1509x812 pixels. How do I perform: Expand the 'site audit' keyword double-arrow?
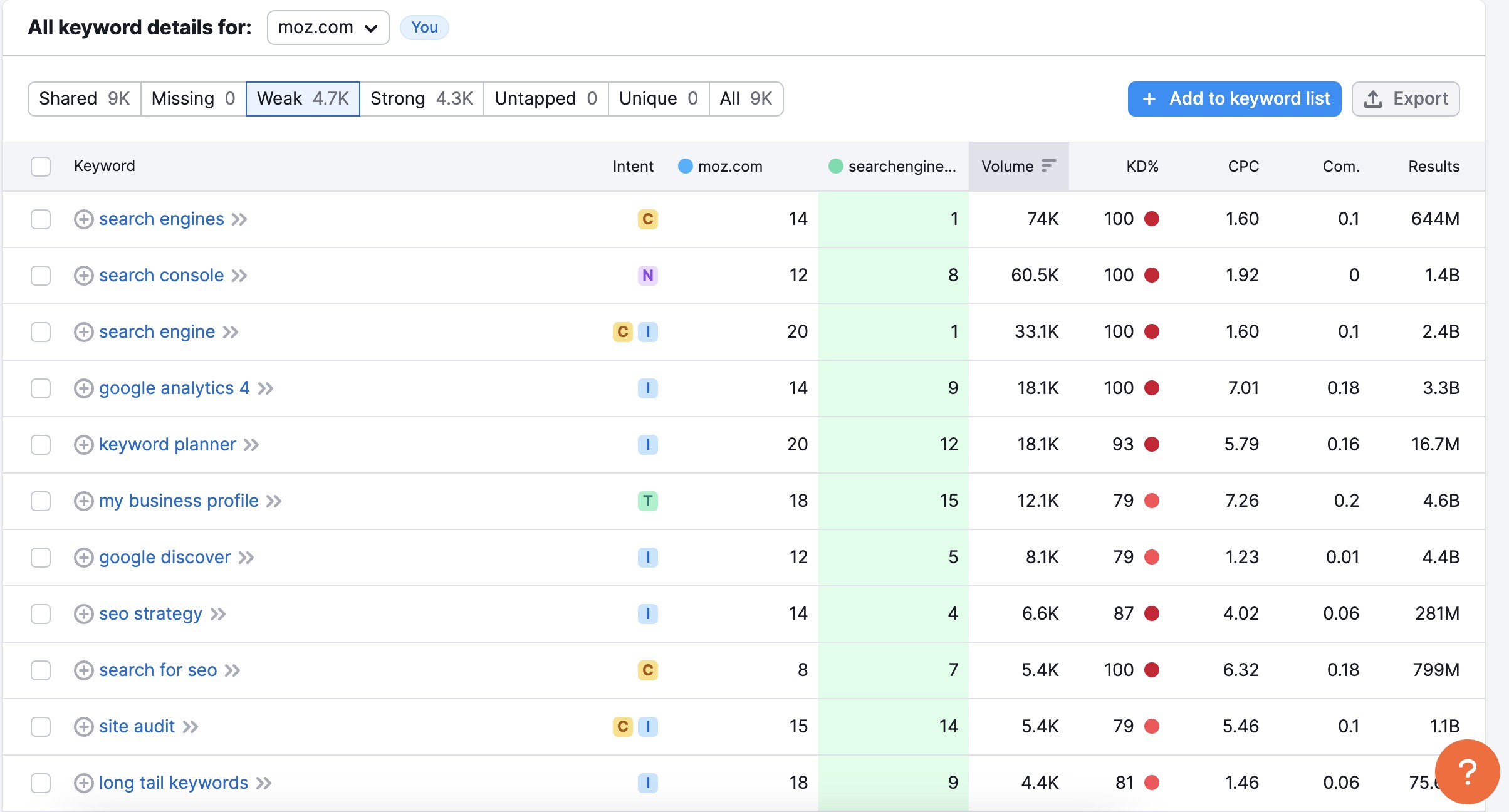click(191, 727)
